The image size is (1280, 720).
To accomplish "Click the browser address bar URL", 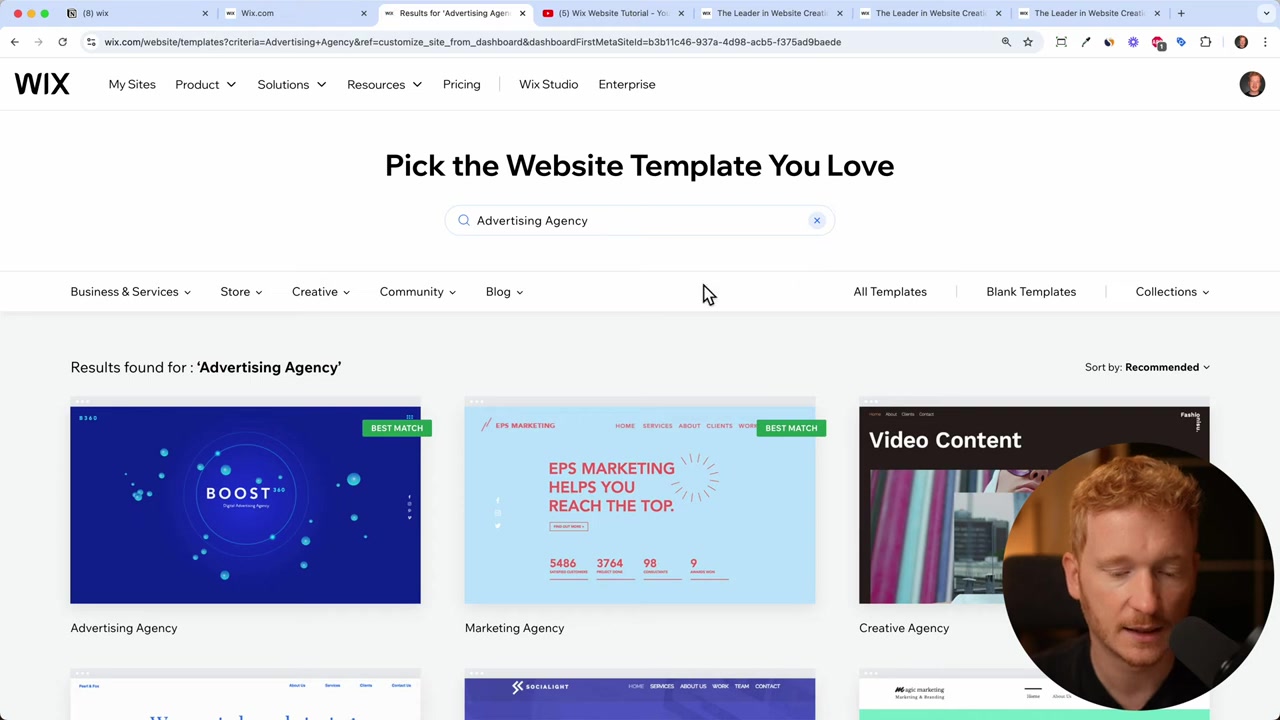I will click(x=473, y=42).
